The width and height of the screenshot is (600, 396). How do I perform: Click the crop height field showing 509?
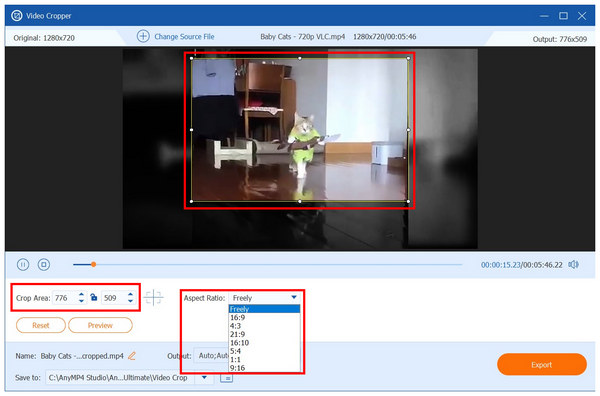point(114,298)
